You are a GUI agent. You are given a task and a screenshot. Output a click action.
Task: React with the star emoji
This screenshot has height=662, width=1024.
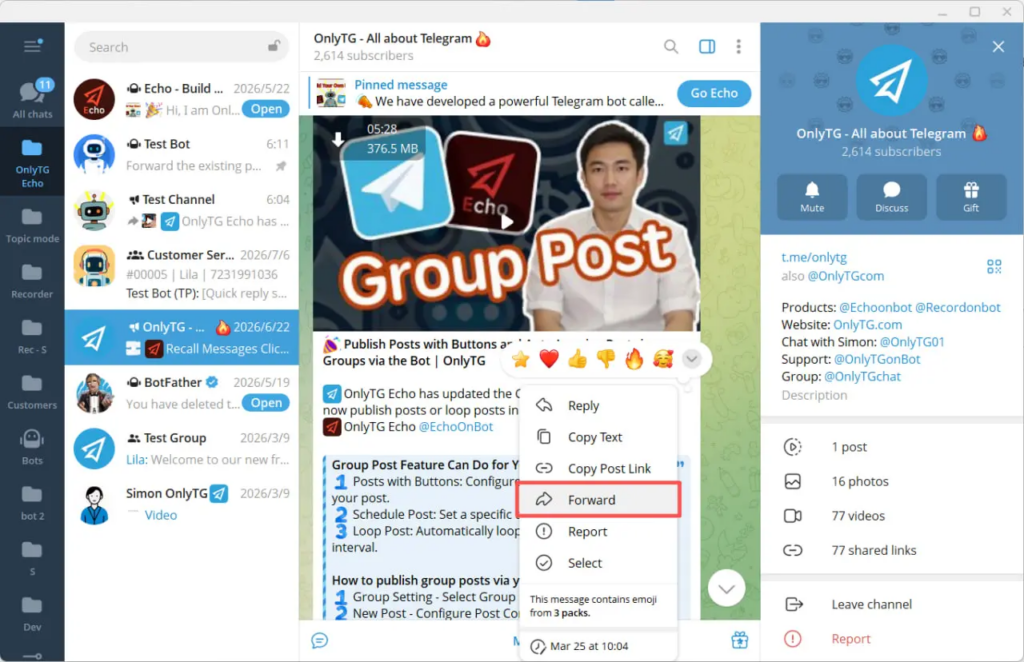(x=520, y=359)
